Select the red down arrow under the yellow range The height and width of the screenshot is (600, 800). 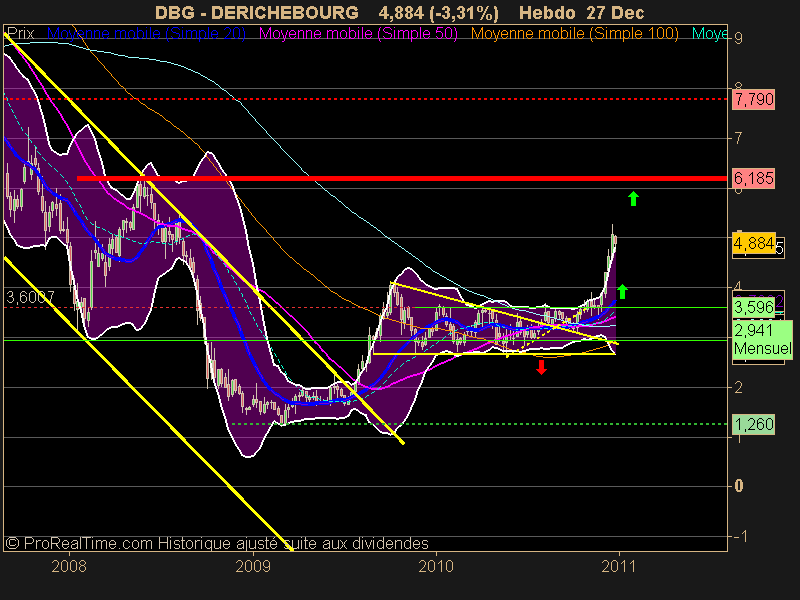click(541, 367)
